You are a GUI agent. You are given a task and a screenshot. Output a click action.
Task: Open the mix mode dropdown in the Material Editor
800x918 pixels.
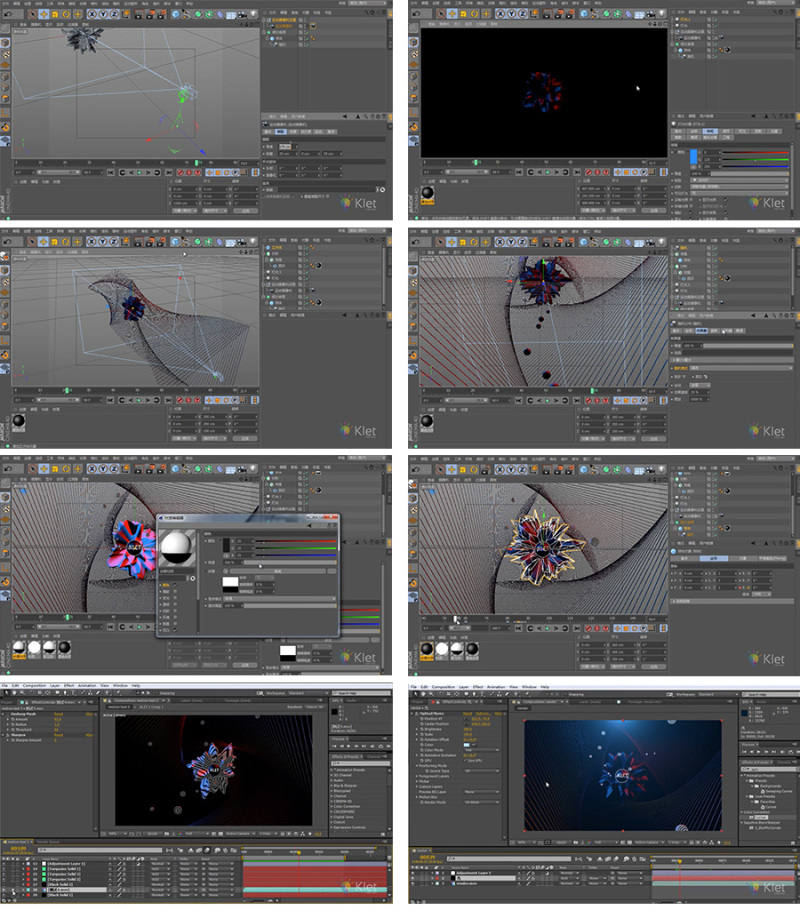(280, 599)
